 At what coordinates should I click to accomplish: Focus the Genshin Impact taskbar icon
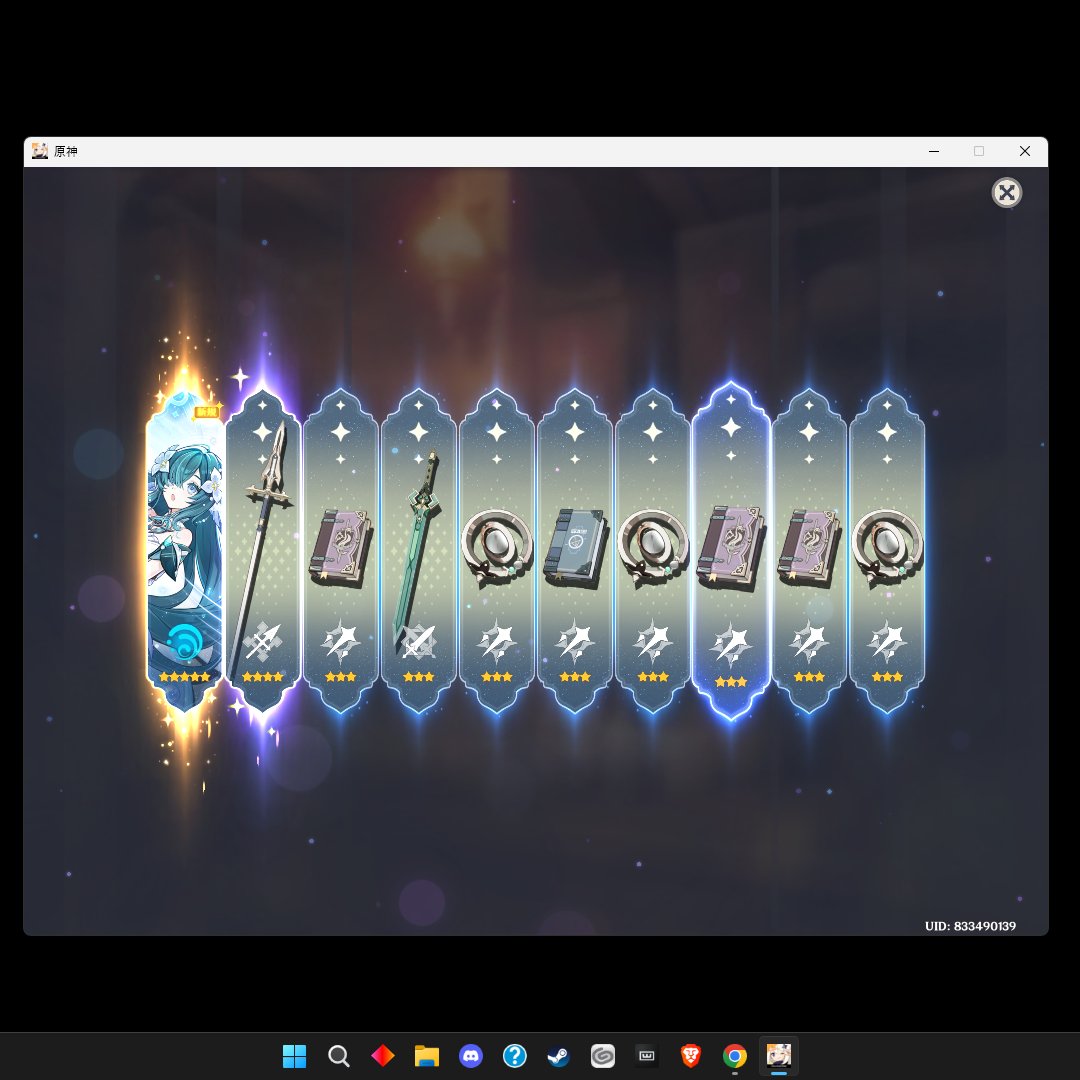pos(779,1056)
